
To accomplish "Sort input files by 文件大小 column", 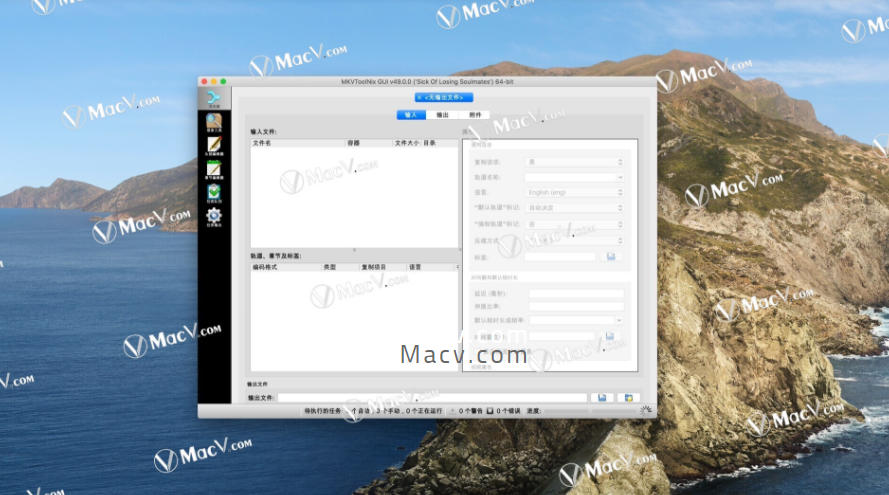I will click(x=407, y=143).
